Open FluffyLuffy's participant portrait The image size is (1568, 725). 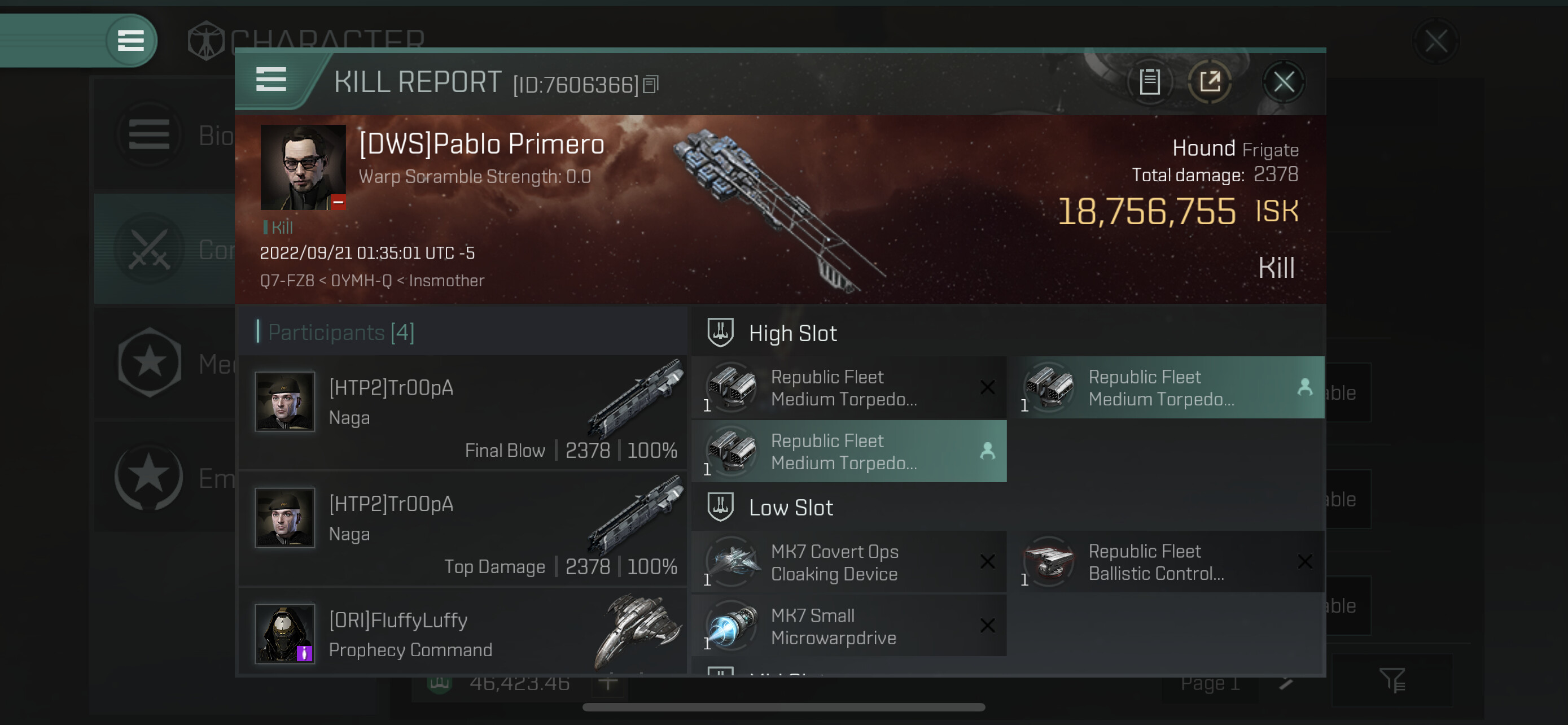[x=284, y=633]
